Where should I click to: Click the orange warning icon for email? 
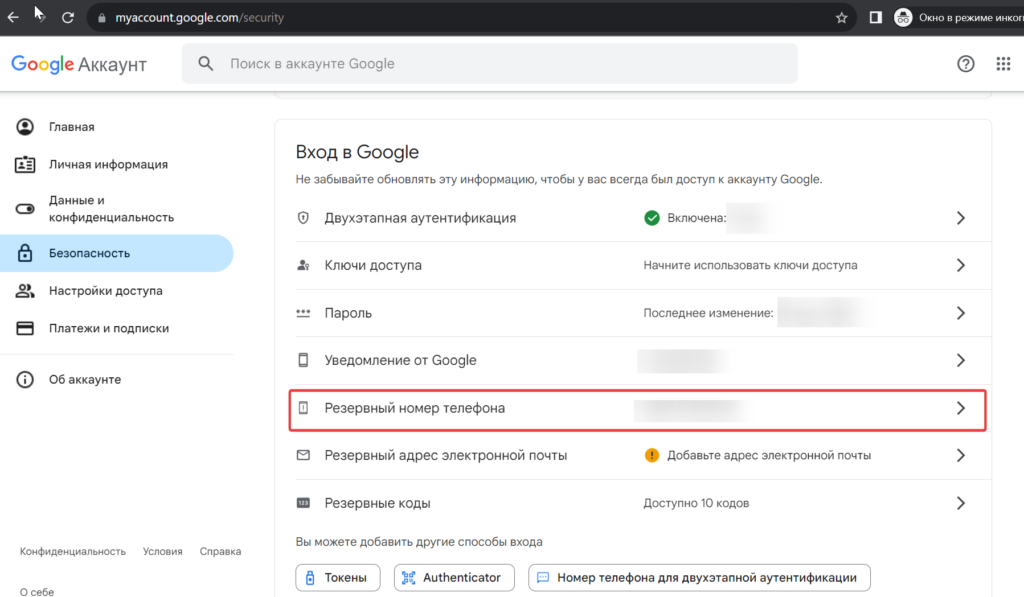tap(652, 455)
